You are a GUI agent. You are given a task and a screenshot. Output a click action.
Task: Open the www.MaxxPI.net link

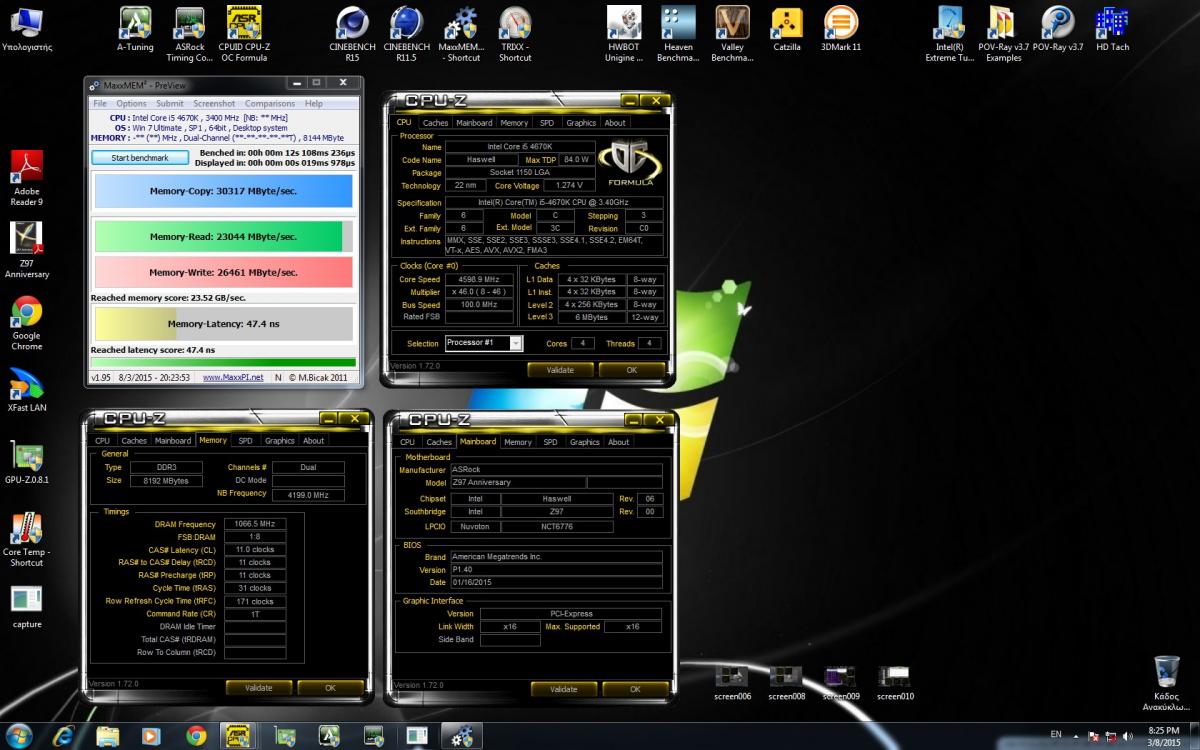pos(233,377)
